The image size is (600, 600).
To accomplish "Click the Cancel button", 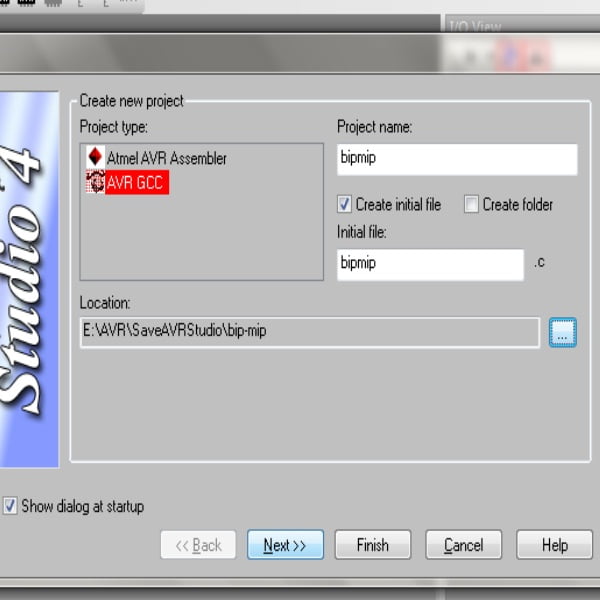I will 463,545.
